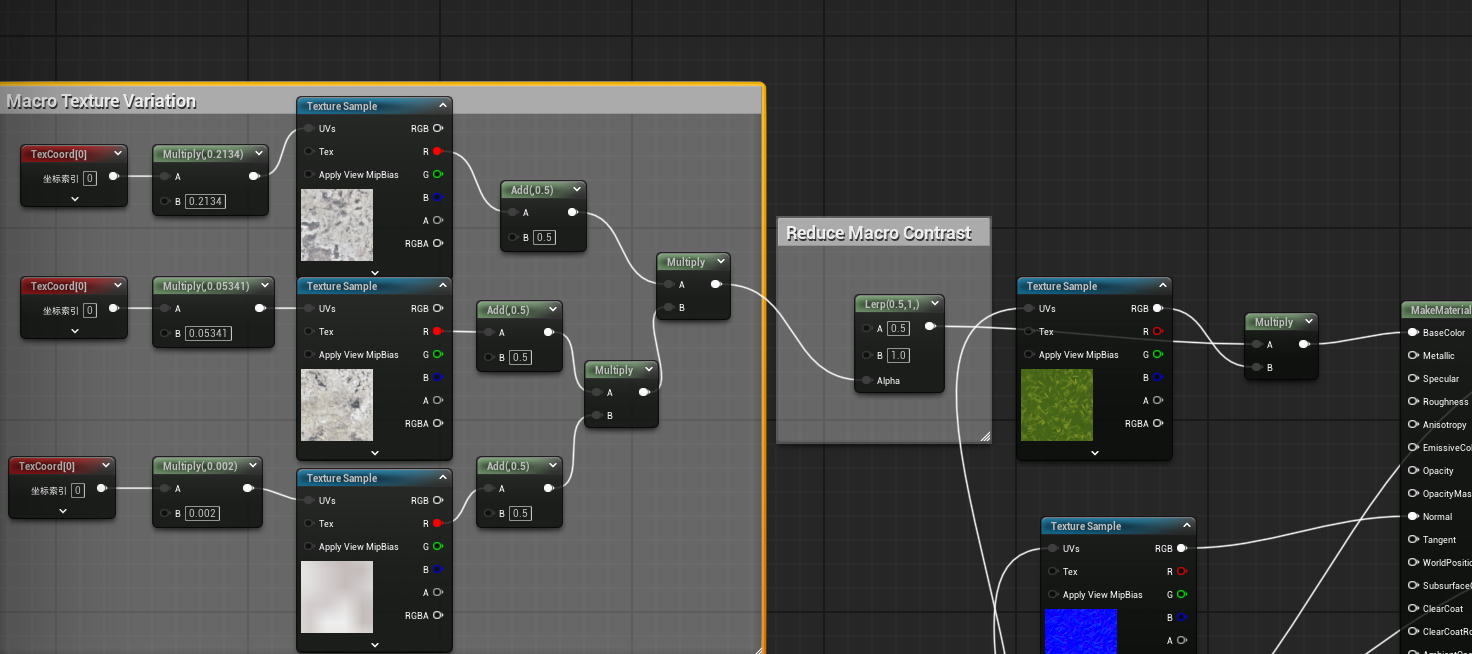Click the output pin of Multiply(,0.2134) node
Image resolution: width=1472 pixels, height=654 pixels.
(x=254, y=177)
